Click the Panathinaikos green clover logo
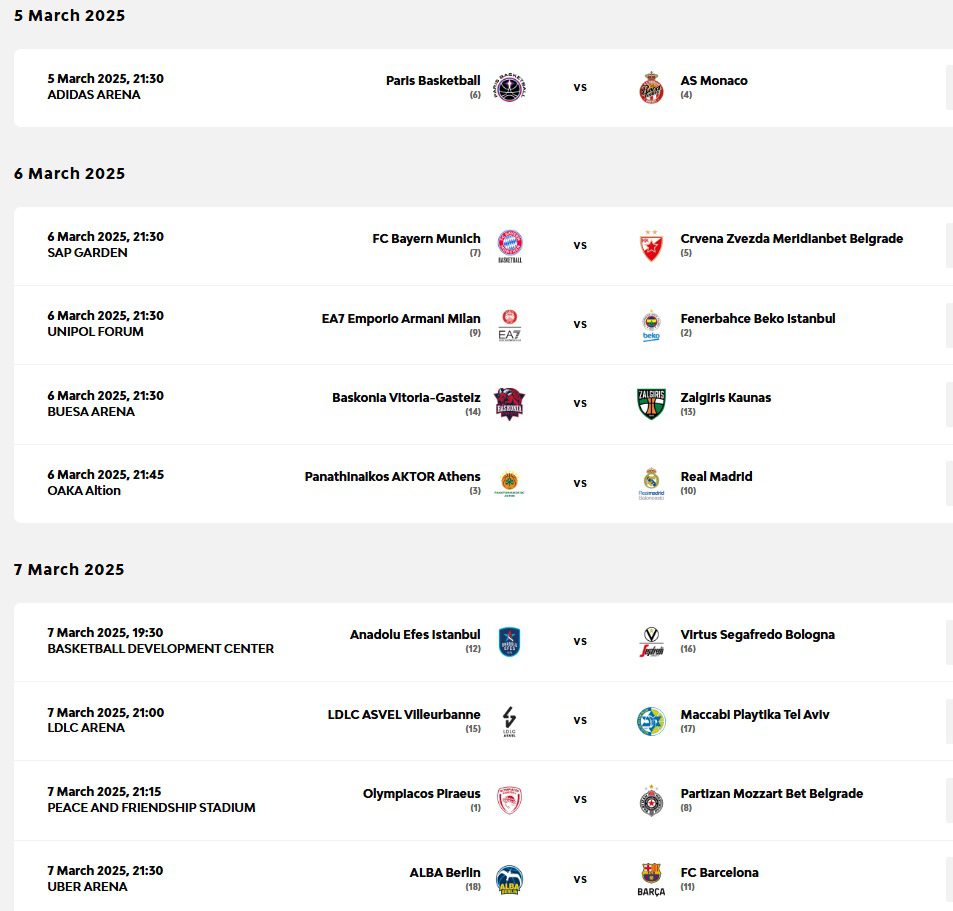Screen dimensions: 953x911 click(x=510, y=483)
